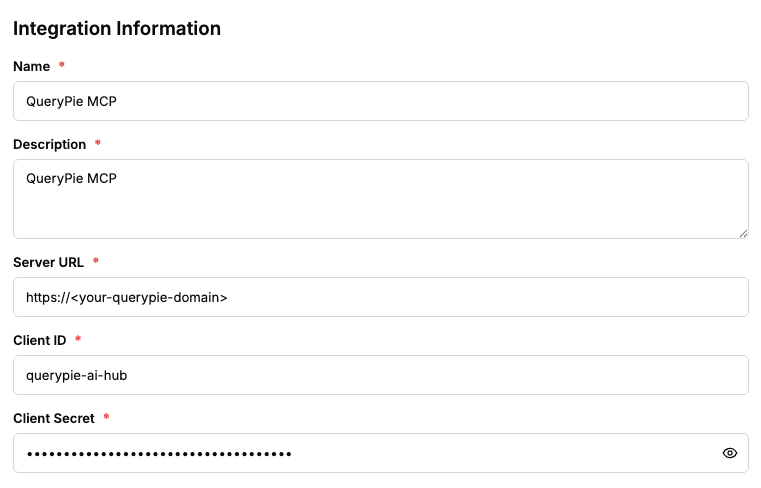Click the Client Secret label
This screenshot has width=761, height=488.
[54, 418]
